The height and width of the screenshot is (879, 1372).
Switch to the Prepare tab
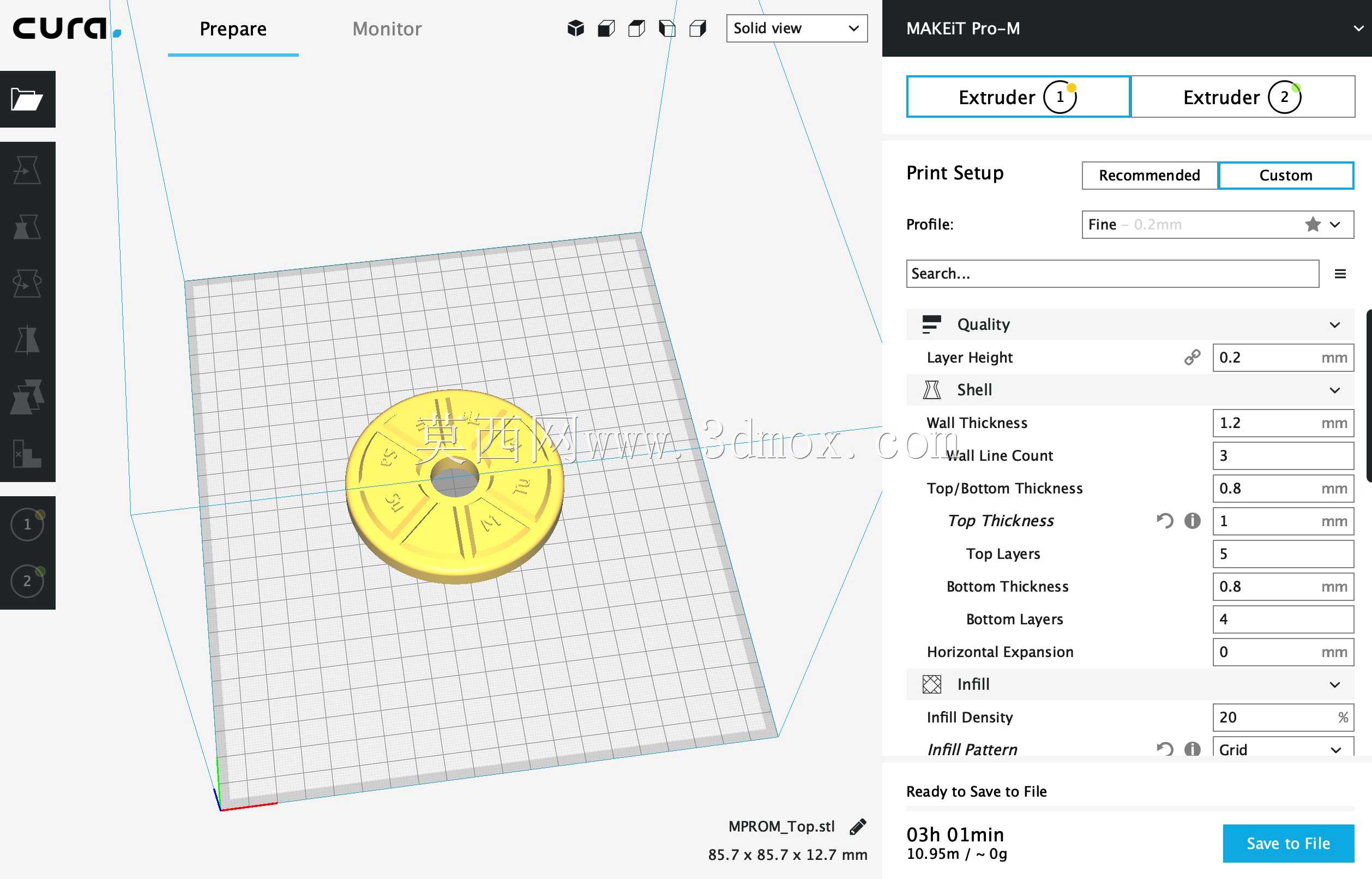point(233,28)
